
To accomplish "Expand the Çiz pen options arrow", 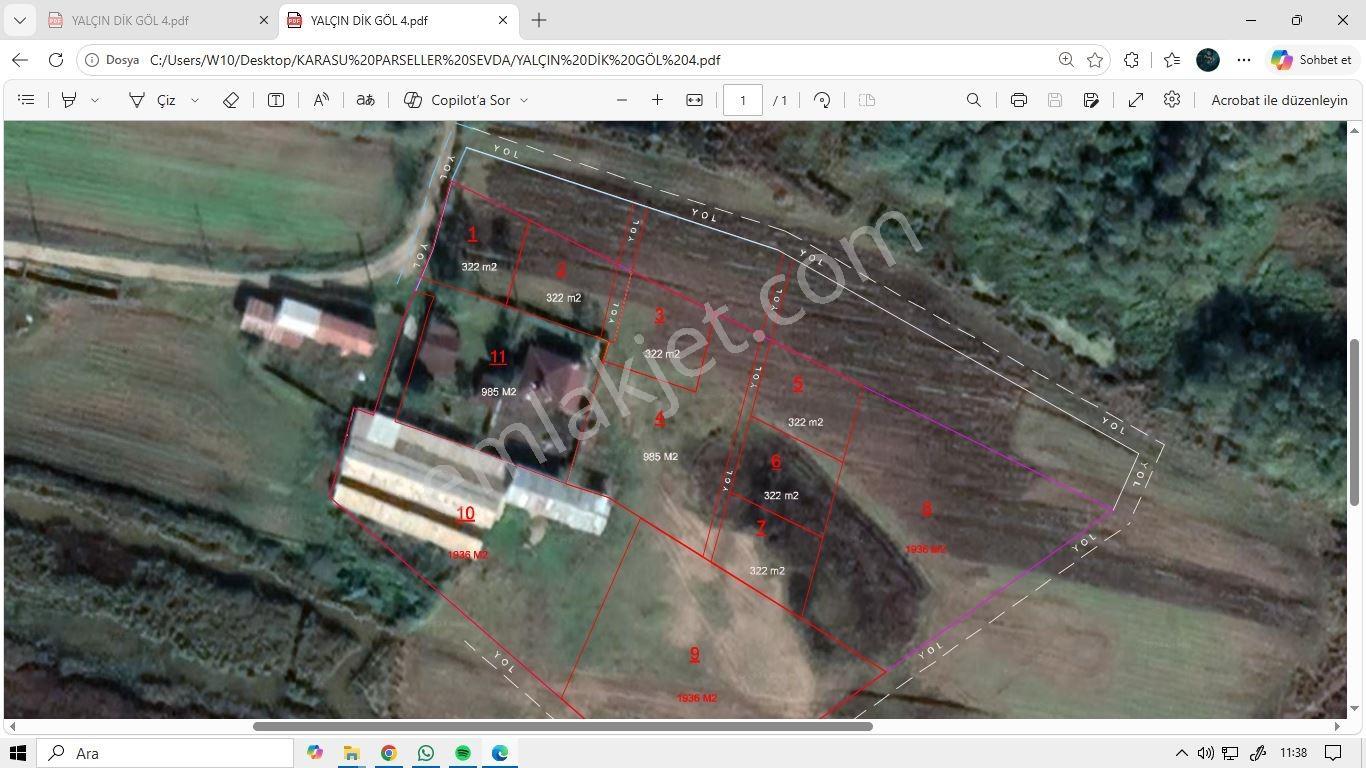I will [195, 100].
